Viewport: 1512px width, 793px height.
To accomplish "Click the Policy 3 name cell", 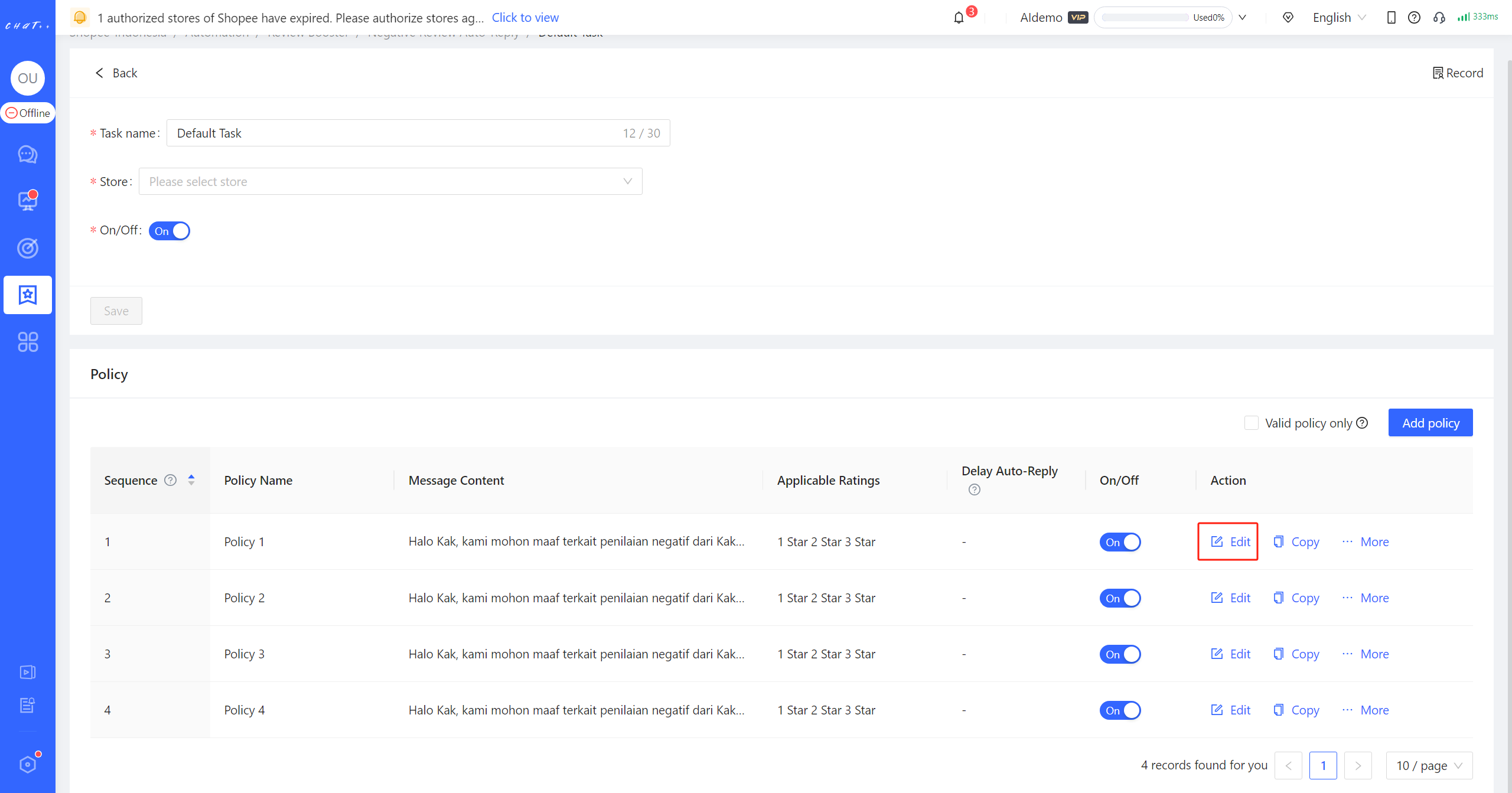I will (x=245, y=654).
